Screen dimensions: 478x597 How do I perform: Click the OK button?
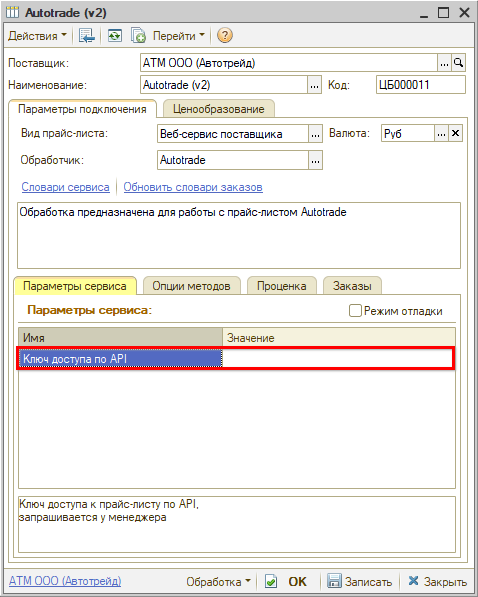point(297,582)
